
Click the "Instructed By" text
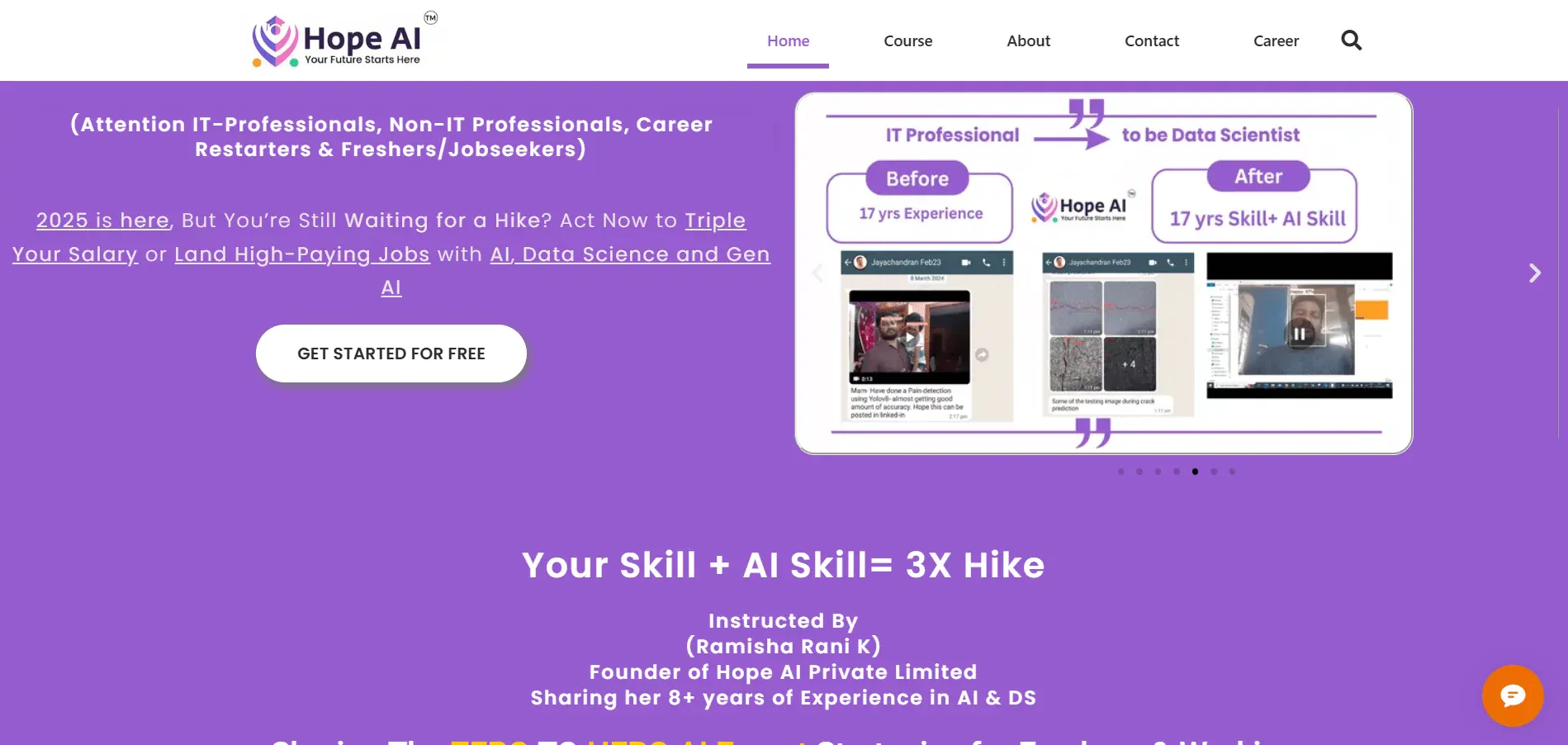coord(783,620)
